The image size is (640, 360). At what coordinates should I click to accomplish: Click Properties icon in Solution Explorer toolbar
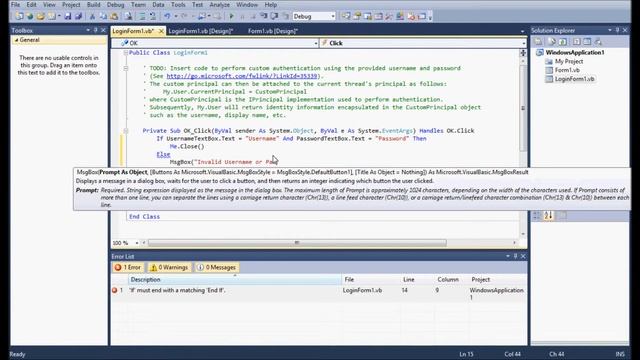point(538,42)
